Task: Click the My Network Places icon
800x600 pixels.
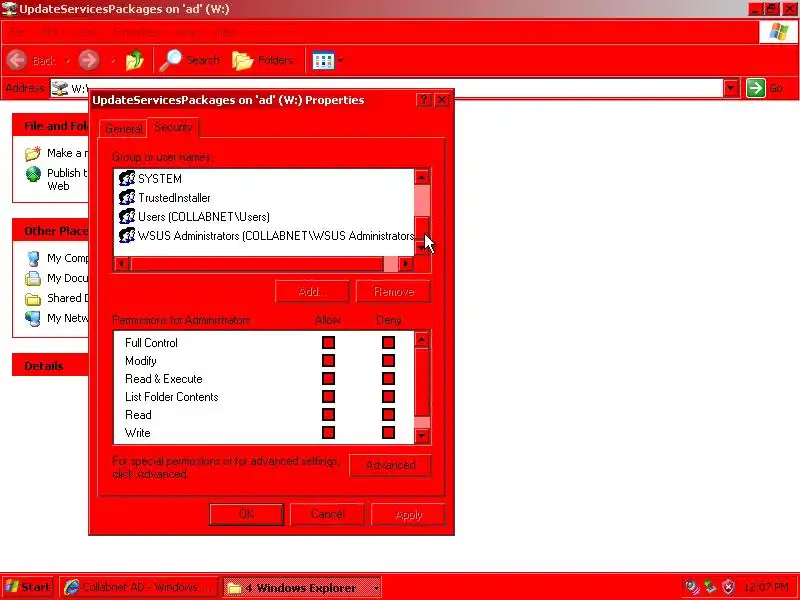Action: pyautogui.click(x=33, y=318)
